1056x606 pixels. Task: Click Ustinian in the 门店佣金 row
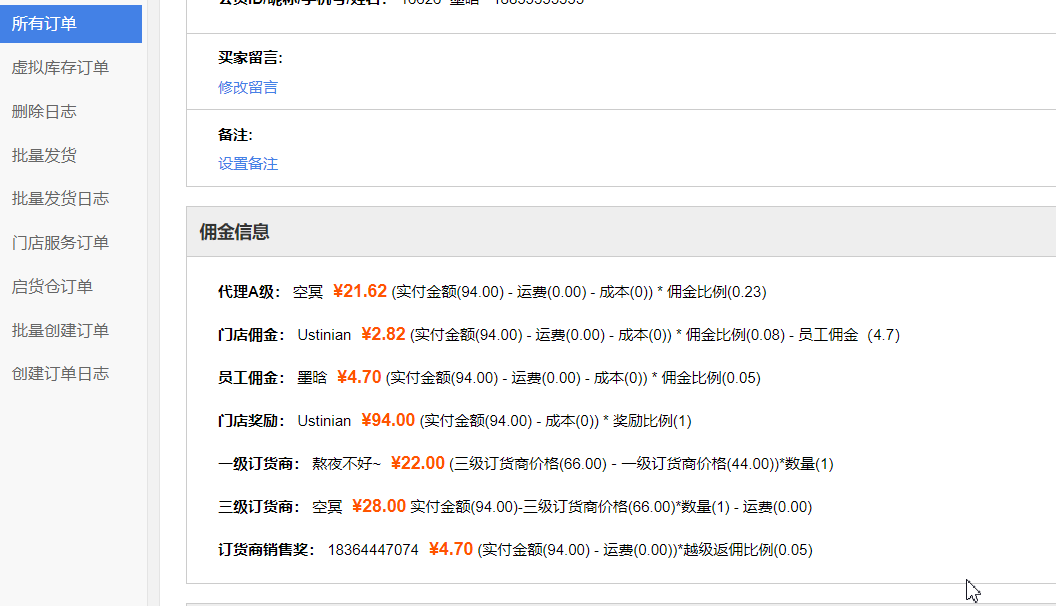[x=324, y=335]
